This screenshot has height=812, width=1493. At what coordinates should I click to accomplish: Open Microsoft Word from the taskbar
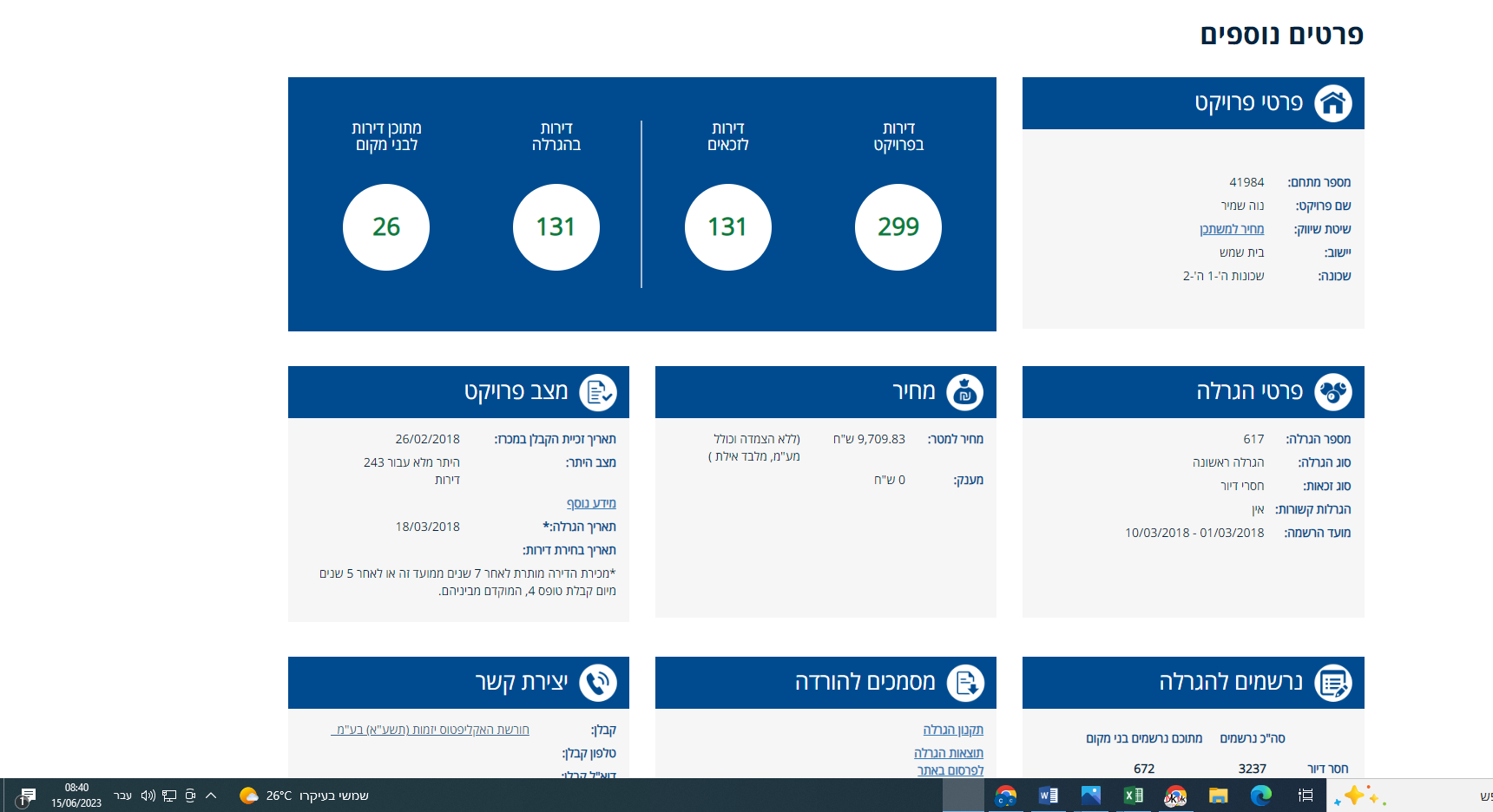(1049, 796)
